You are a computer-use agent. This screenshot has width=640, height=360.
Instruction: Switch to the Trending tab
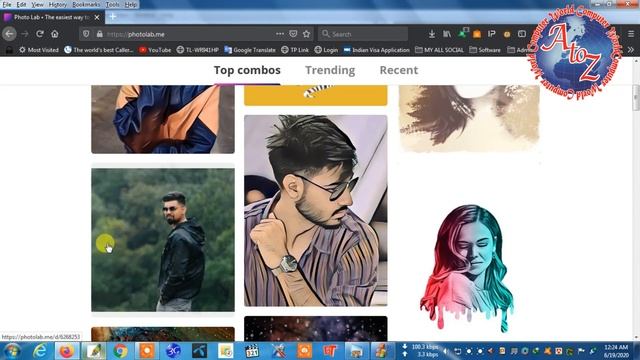pyautogui.click(x=330, y=70)
